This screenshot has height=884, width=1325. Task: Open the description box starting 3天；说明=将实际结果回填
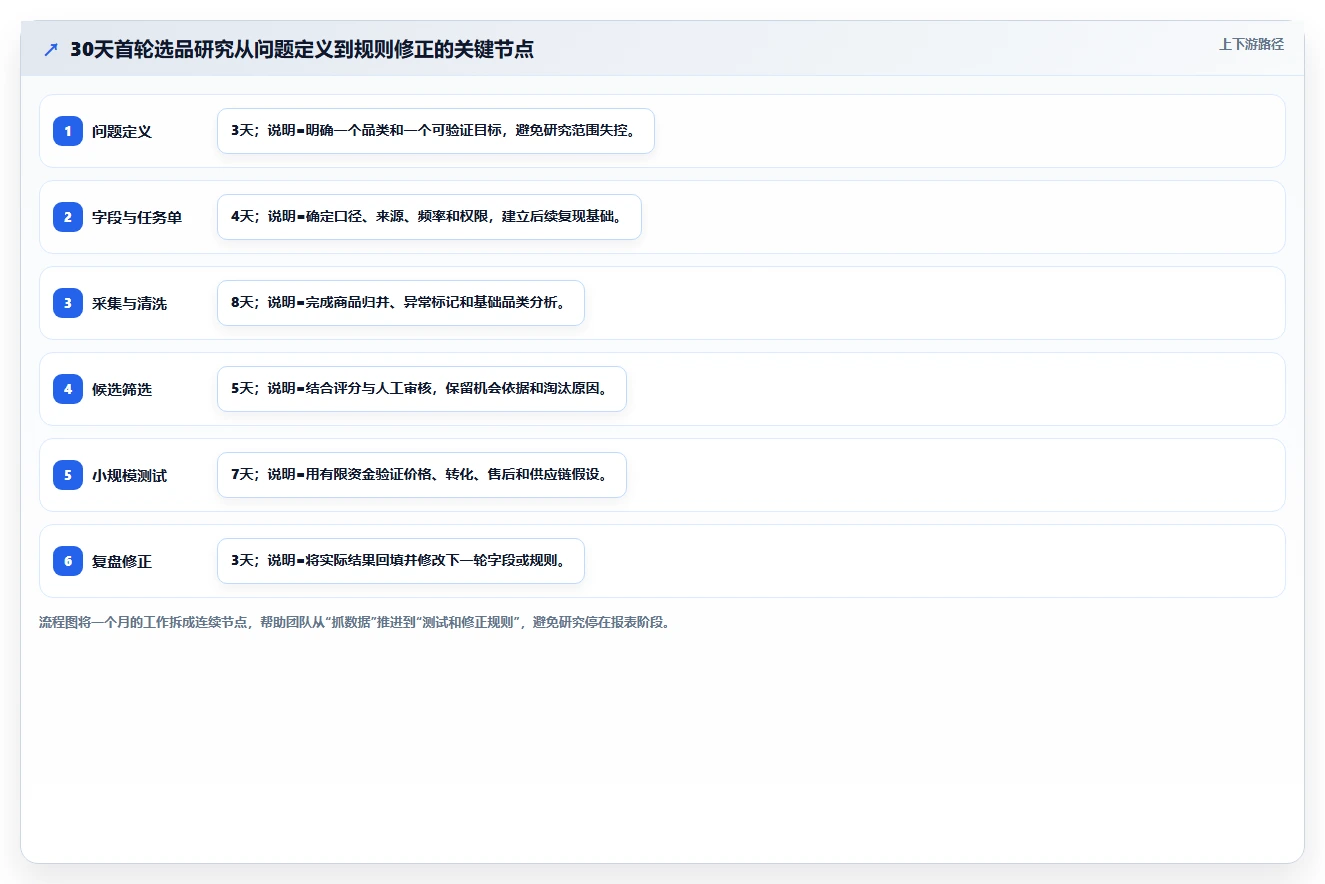(x=401, y=561)
